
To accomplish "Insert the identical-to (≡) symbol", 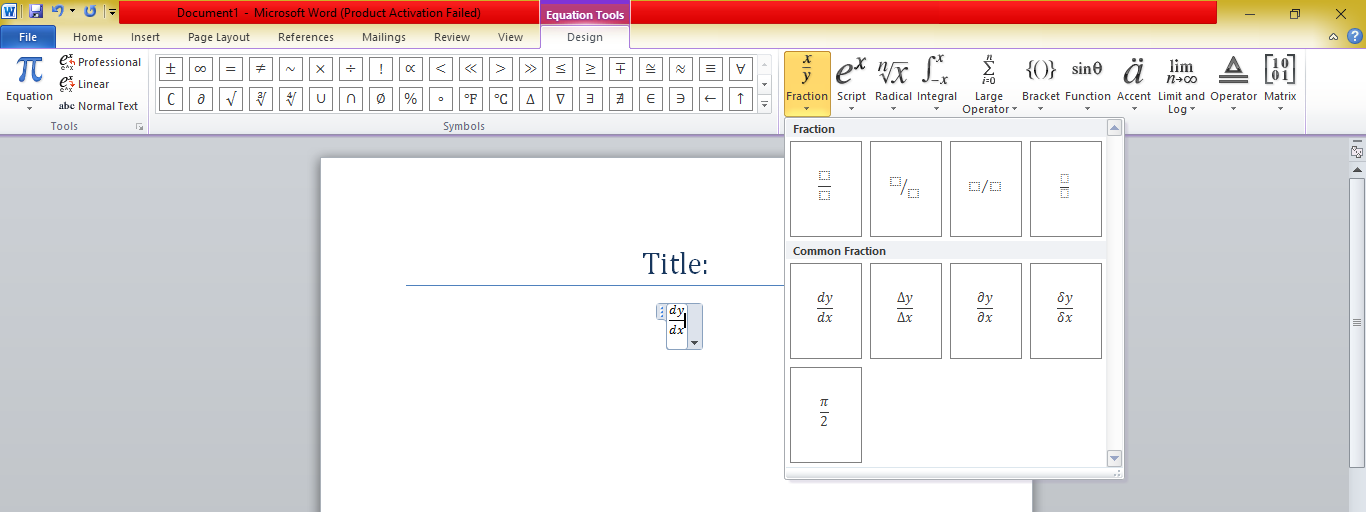I will coord(711,69).
